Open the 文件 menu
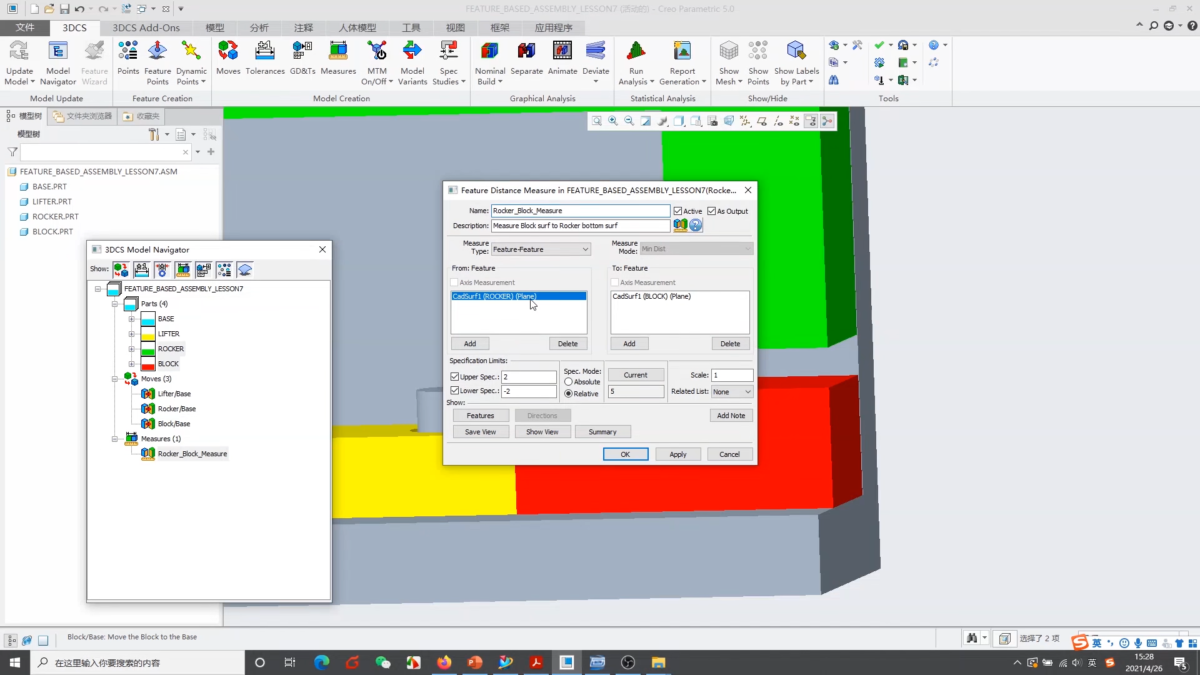The width and height of the screenshot is (1200, 675). click(24, 28)
